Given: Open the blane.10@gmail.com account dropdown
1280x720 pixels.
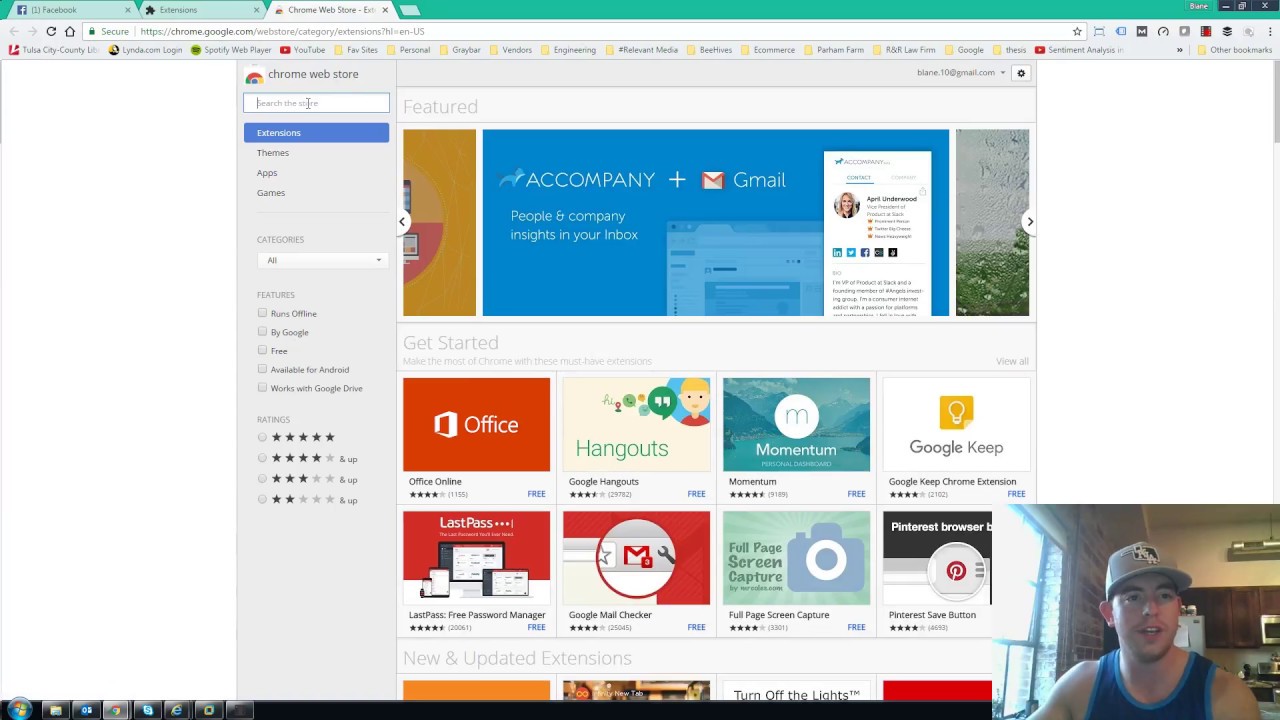Looking at the screenshot, I should pos(961,73).
